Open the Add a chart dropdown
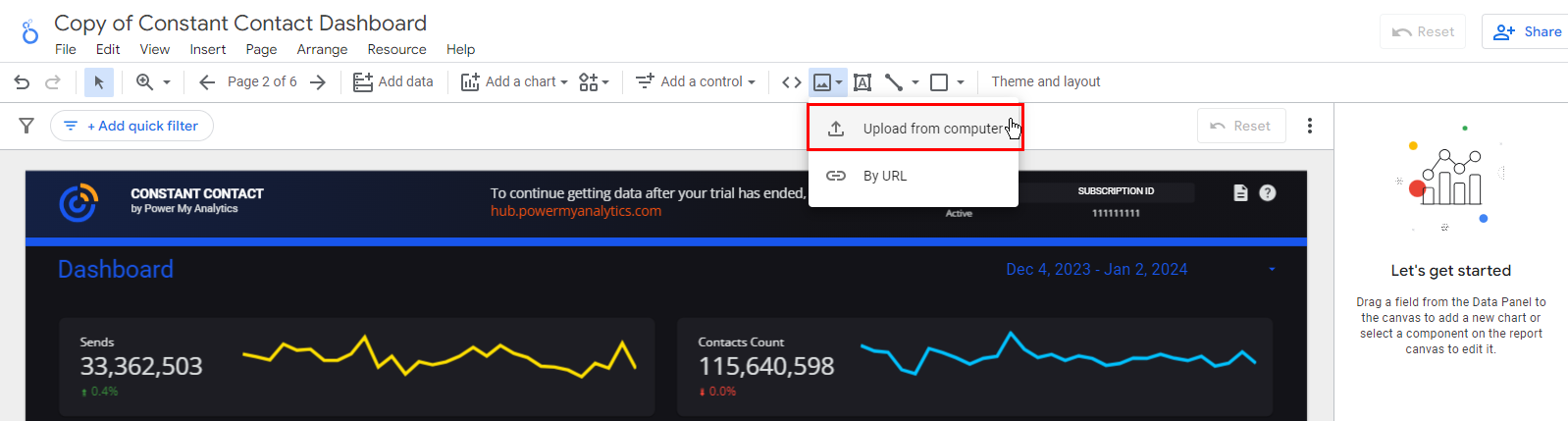This screenshot has height=421, width=1568. (514, 82)
